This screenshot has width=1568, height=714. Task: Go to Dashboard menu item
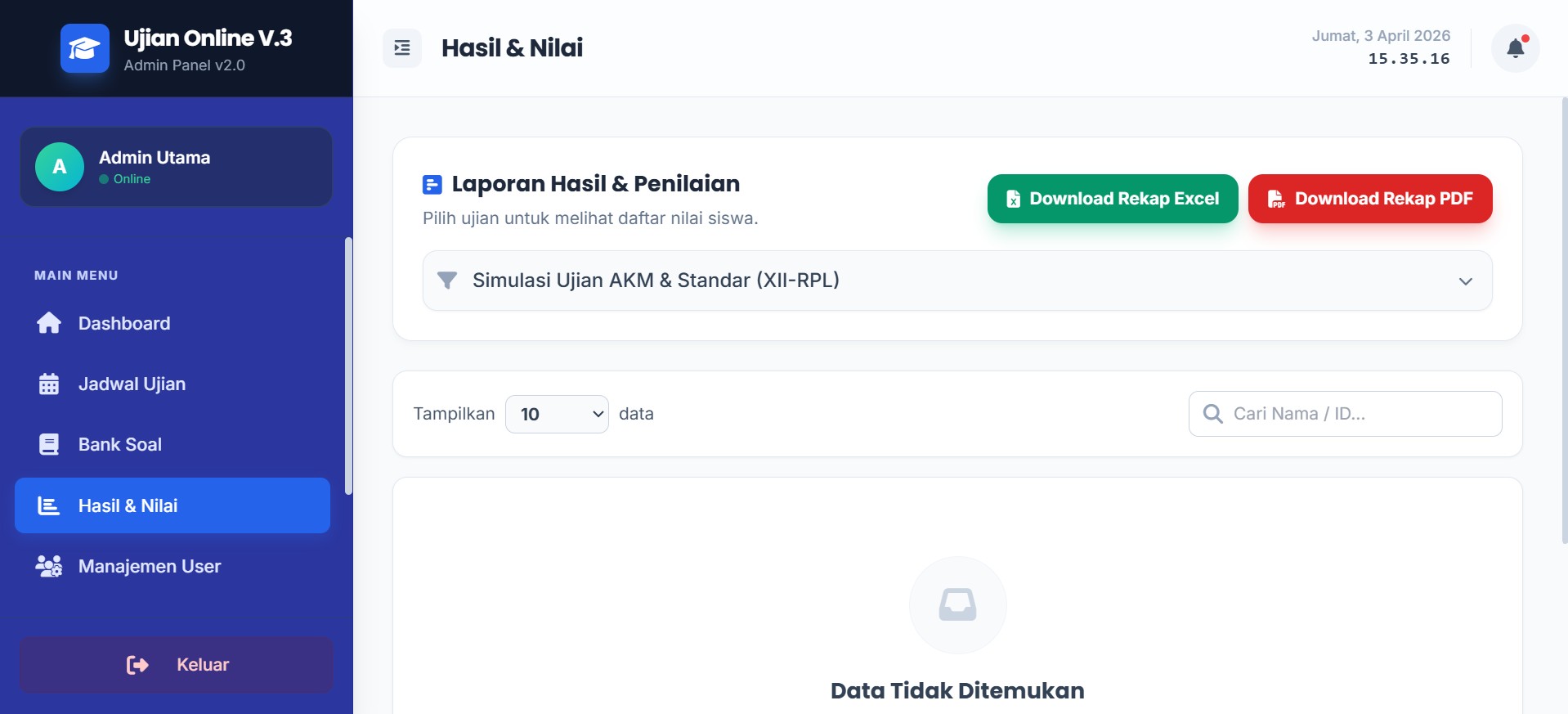coord(124,323)
